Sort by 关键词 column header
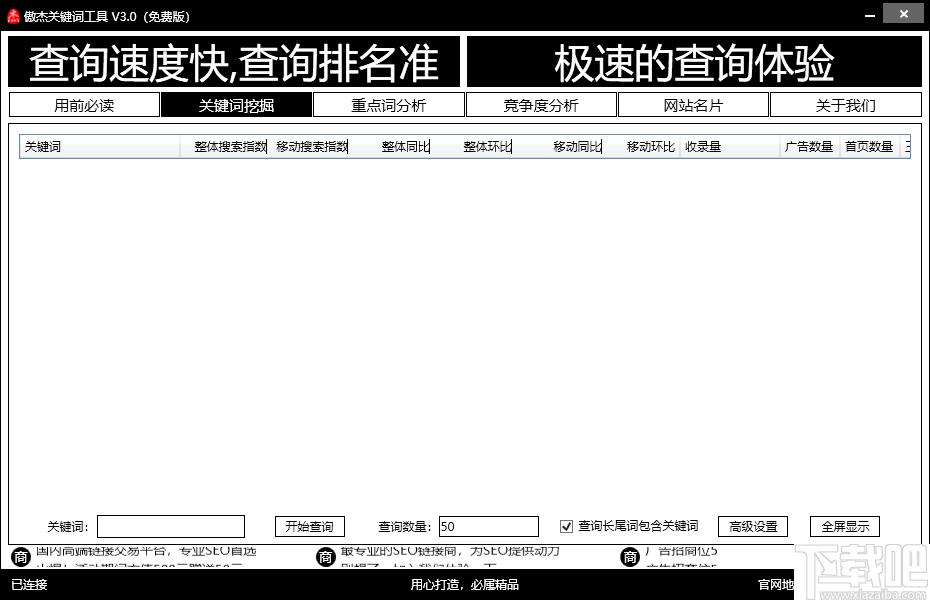This screenshot has height=600, width=930. pyautogui.click(x=100, y=146)
